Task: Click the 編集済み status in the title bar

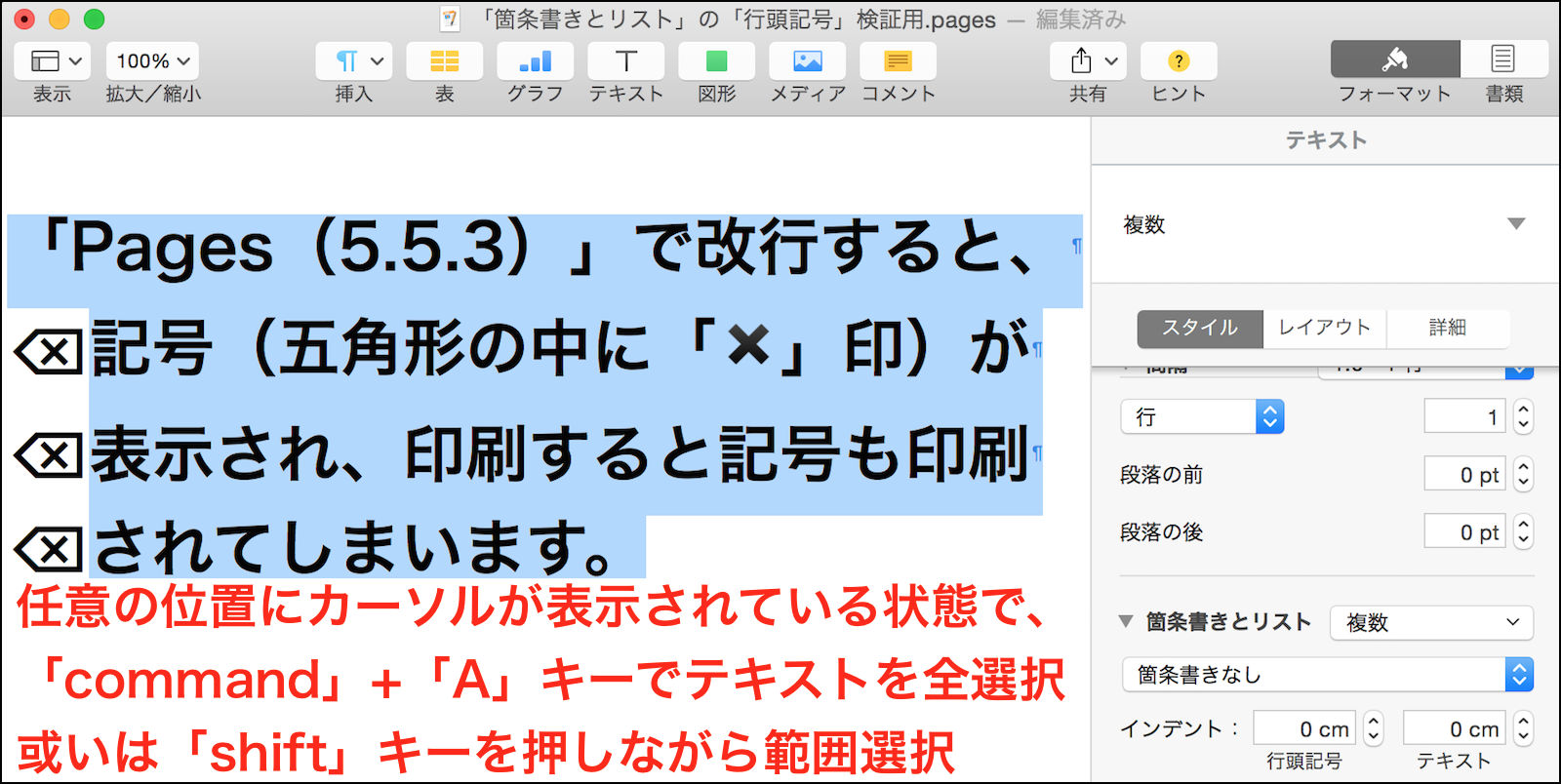Action: tap(1081, 20)
